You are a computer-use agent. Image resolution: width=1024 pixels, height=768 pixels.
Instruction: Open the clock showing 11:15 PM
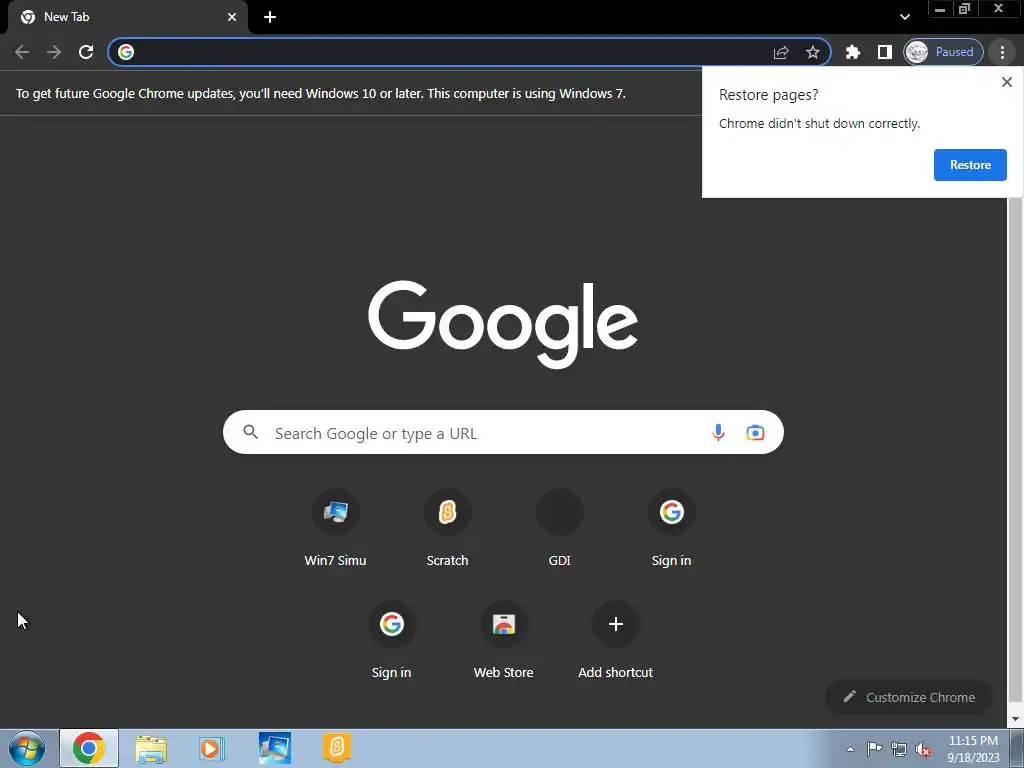pyautogui.click(x=973, y=749)
